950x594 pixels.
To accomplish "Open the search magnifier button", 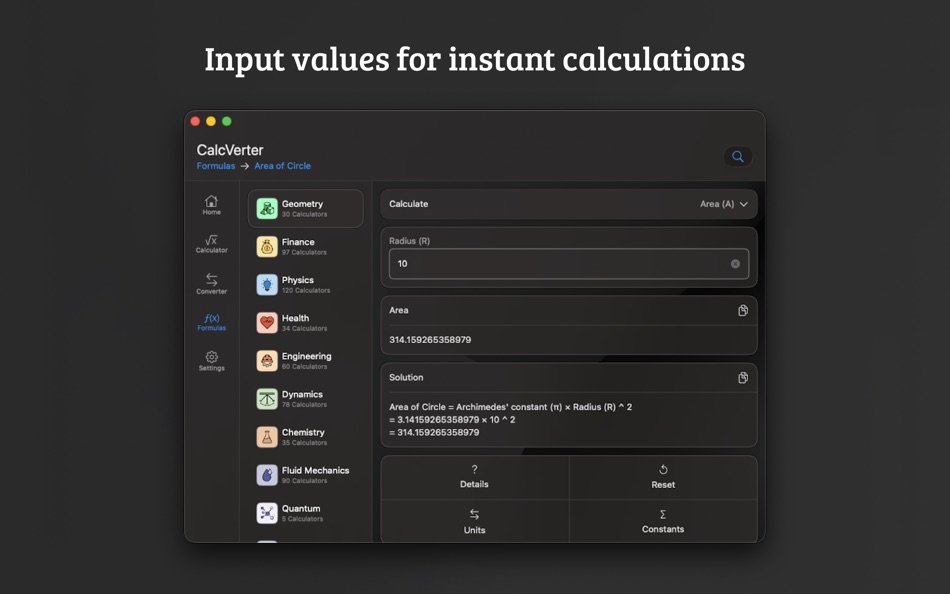I will (x=737, y=156).
